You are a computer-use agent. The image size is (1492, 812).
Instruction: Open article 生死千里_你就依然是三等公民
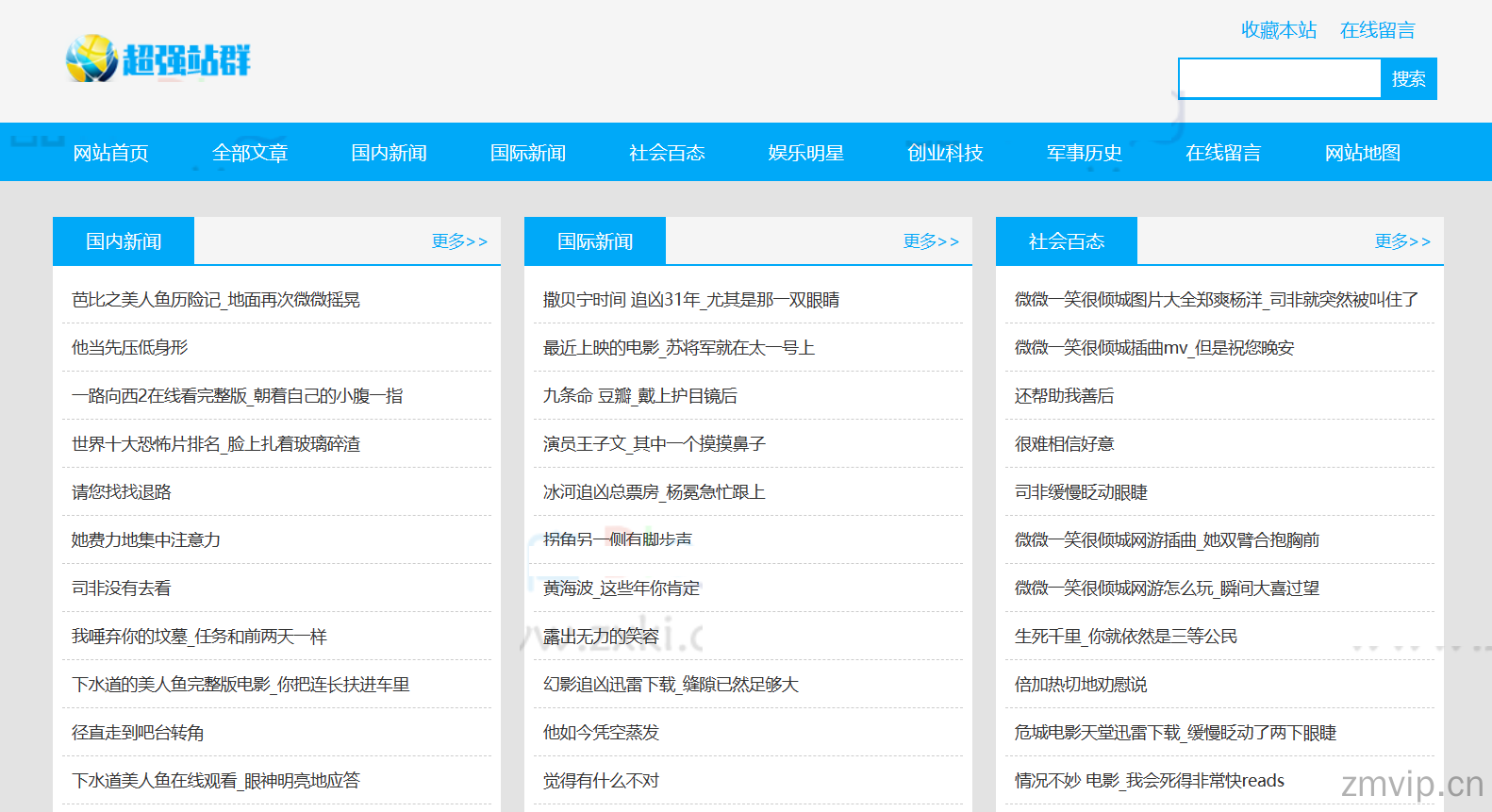pos(1126,637)
